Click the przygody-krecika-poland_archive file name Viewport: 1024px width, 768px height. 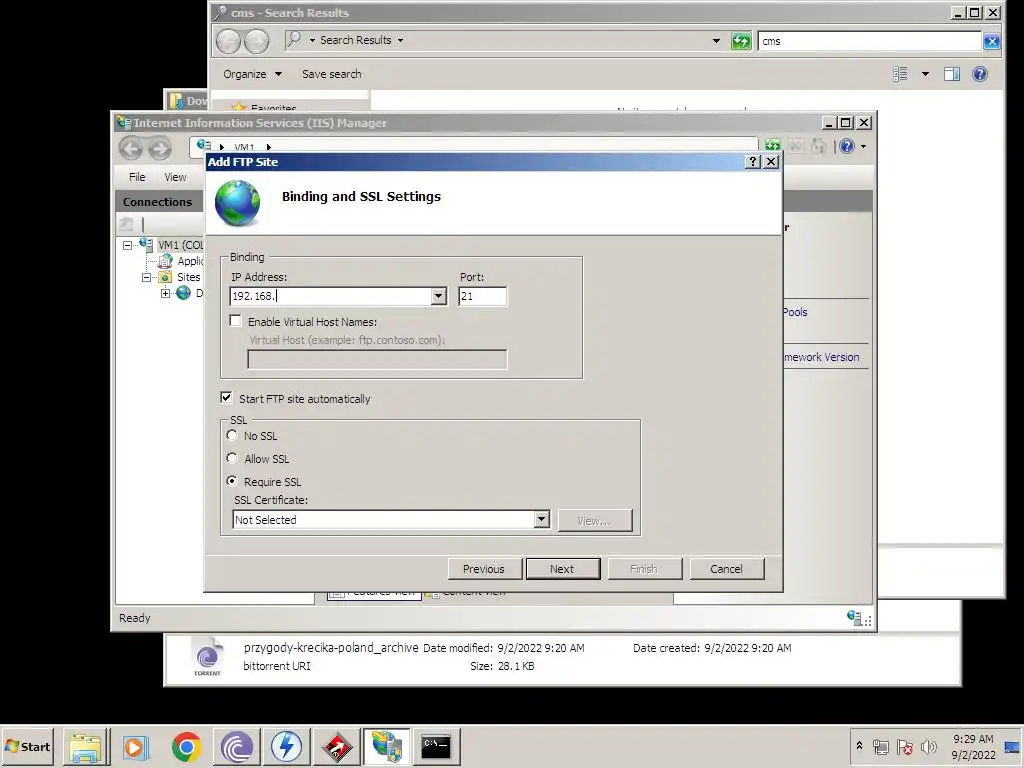[331, 647]
